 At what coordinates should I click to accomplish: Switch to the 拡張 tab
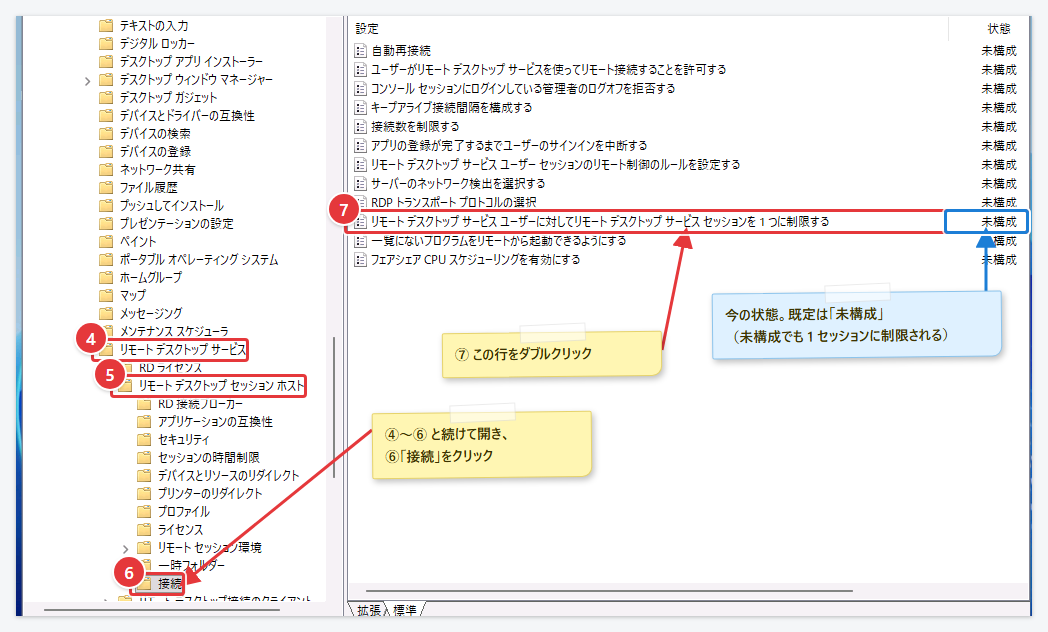tap(368, 610)
